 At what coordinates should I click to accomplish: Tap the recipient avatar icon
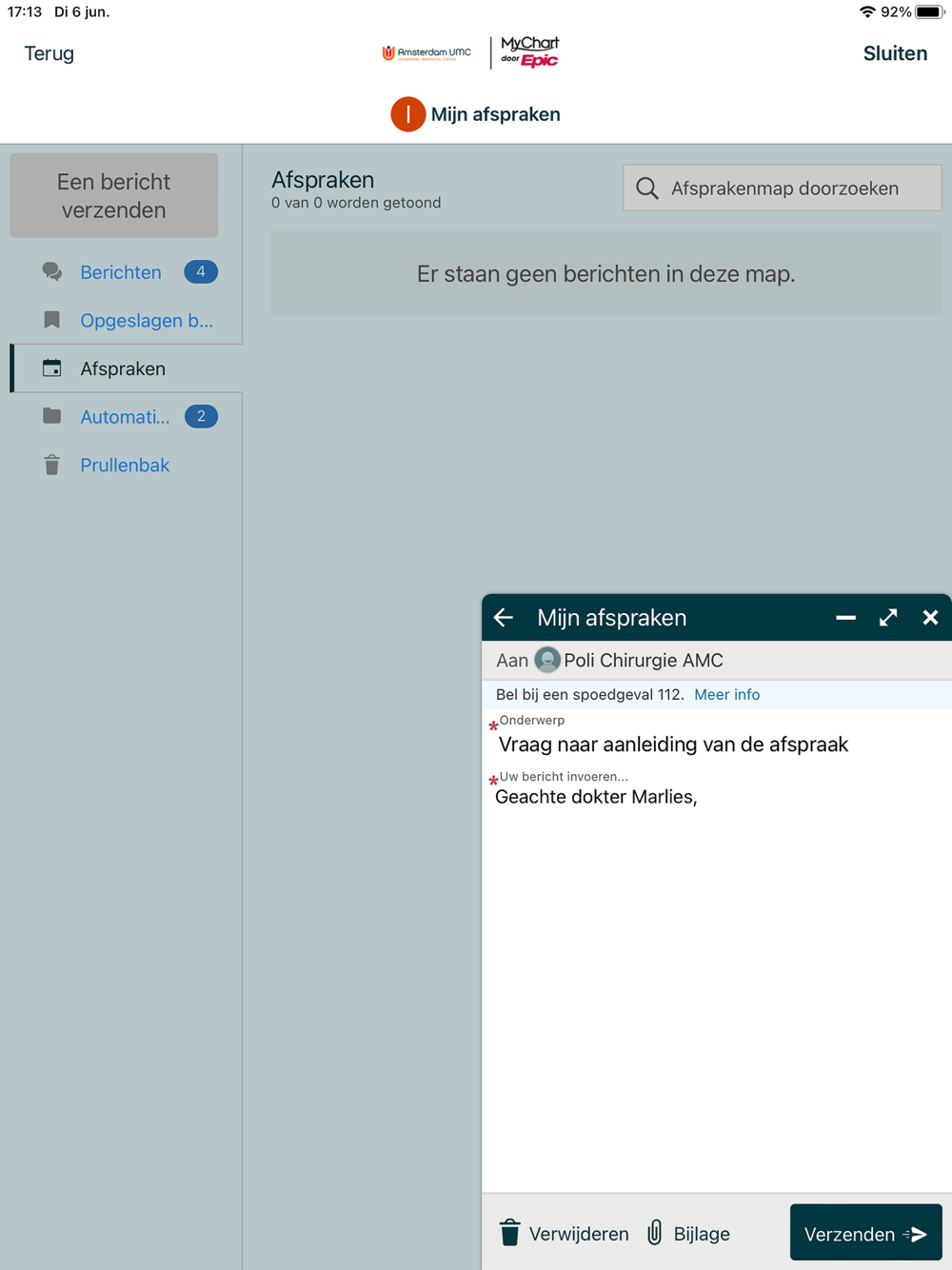(547, 660)
